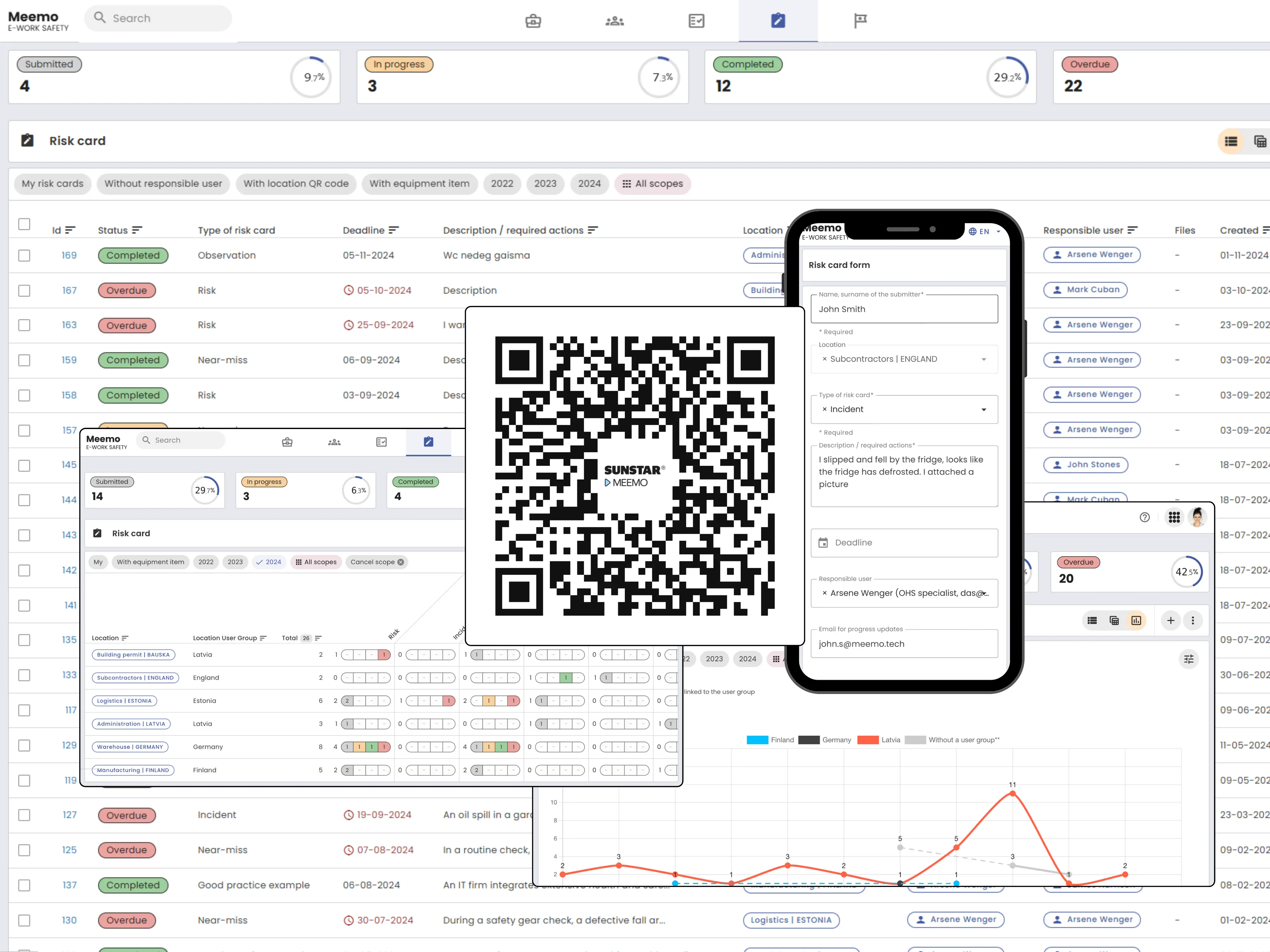Viewport: 1270px width, 952px height.
Task: Click the plus add button near chart
Action: point(1170,620)
